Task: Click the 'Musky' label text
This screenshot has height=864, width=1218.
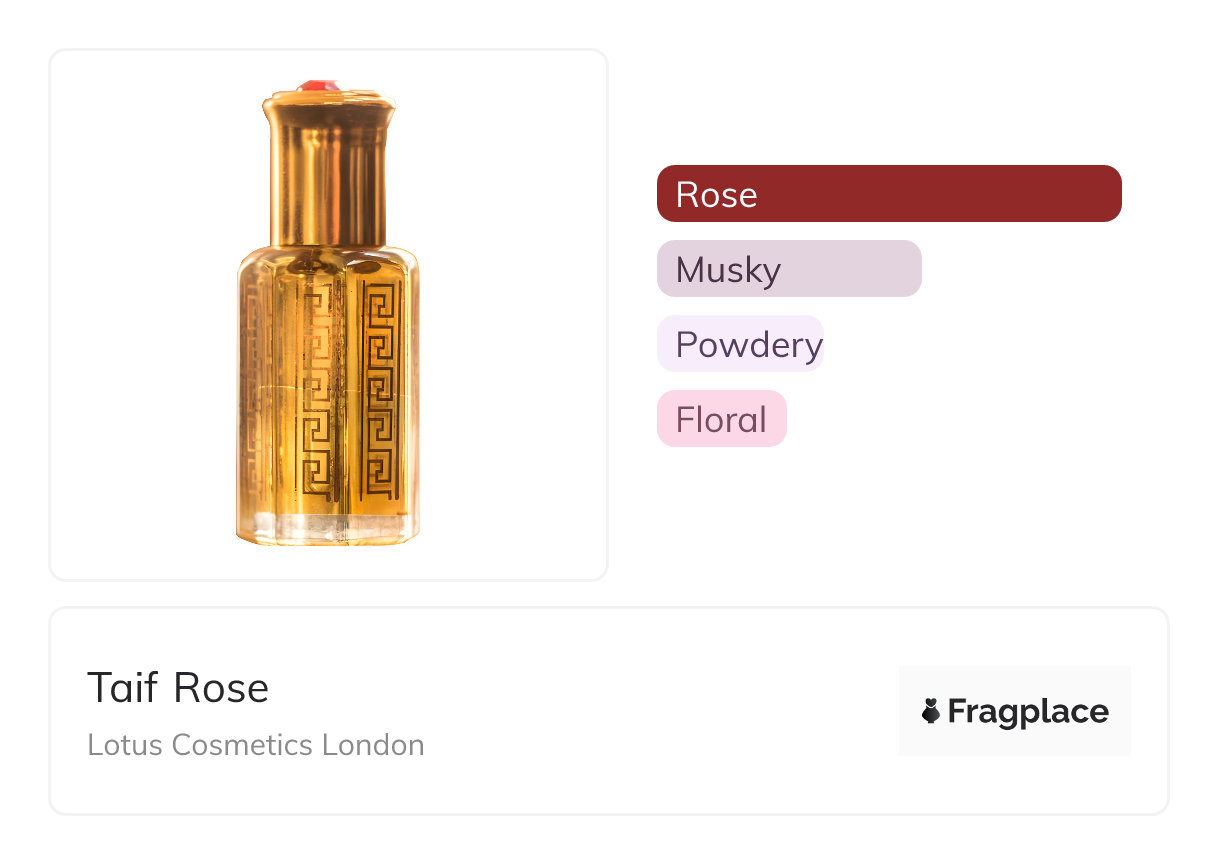Action: click(728, 269)
